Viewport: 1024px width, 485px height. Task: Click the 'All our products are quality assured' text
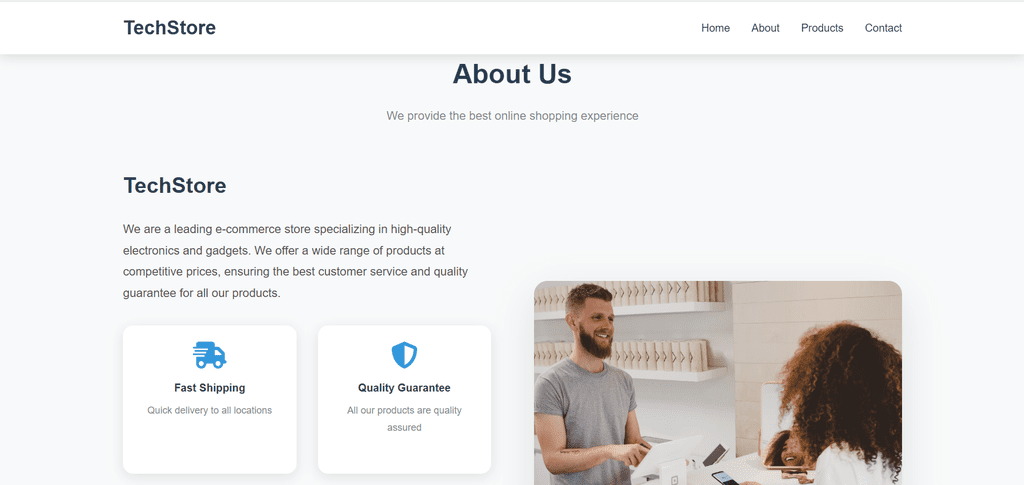click(x=404, y=419)
